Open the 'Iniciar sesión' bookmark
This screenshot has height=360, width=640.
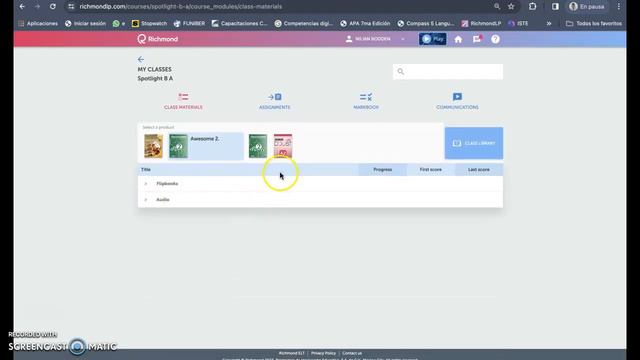85,24
